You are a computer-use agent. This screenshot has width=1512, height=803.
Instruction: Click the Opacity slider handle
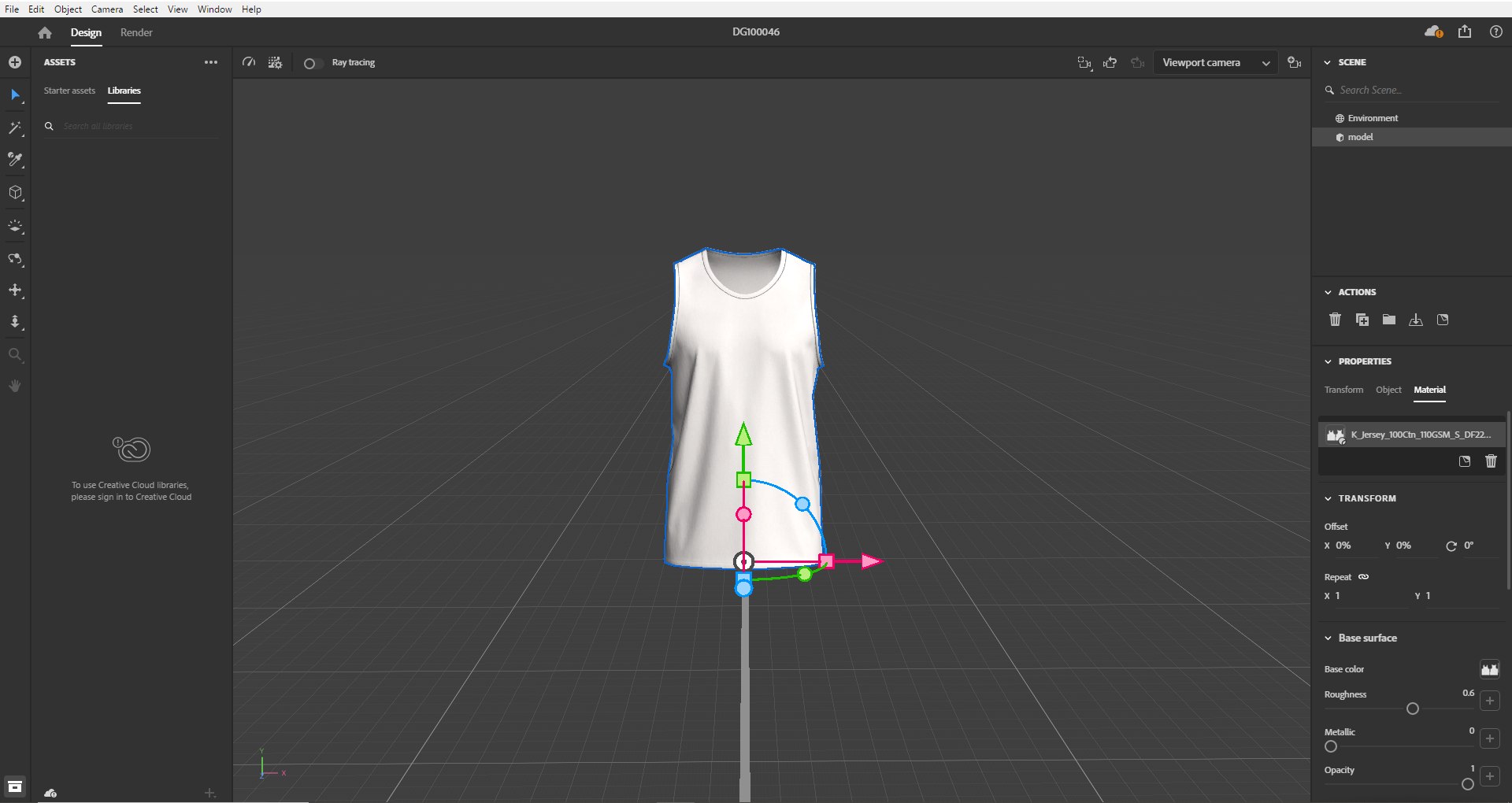pyautogui.click(x=1468, y=784)
